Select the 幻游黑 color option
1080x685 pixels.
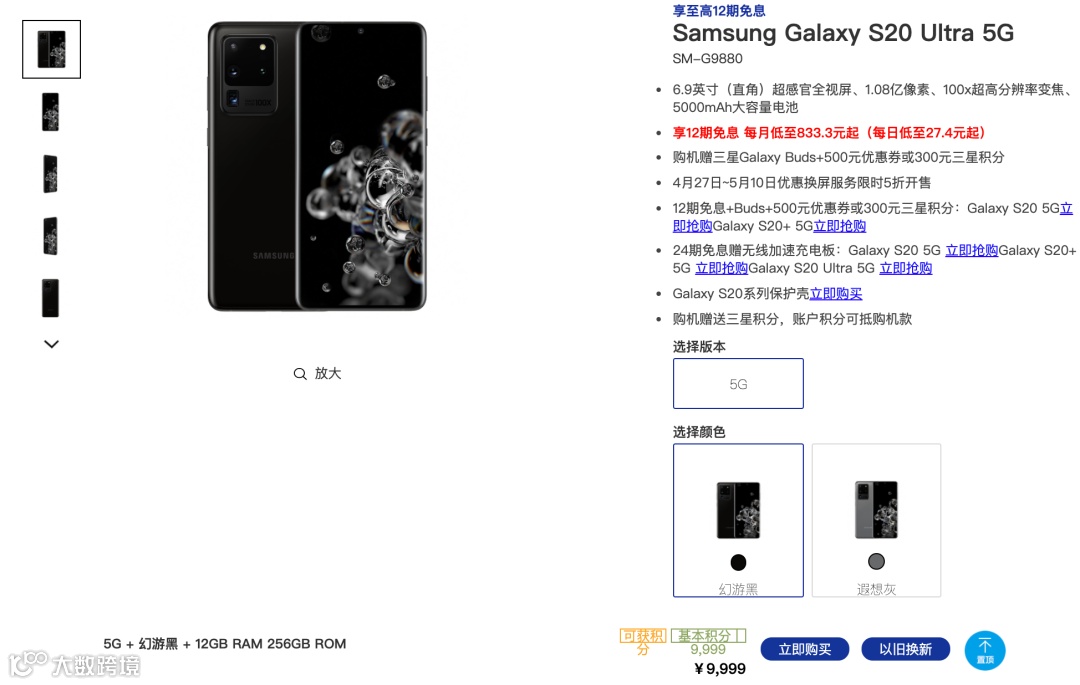pos(738,520)
